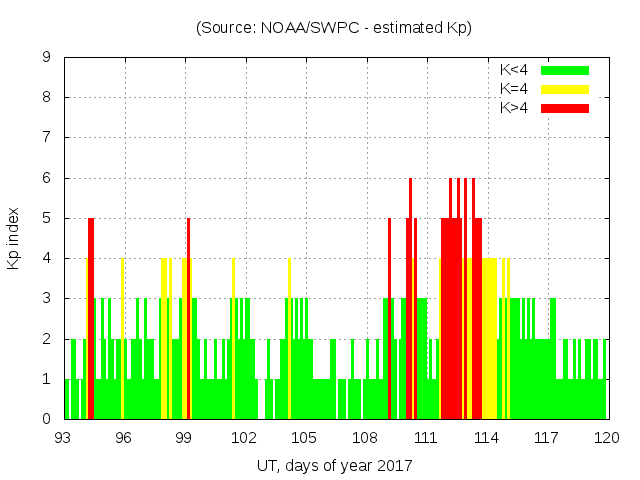Click the 'UT, days of year 2017' label
640x480 pixels.
pyautogui.click(x=334, y=466)
